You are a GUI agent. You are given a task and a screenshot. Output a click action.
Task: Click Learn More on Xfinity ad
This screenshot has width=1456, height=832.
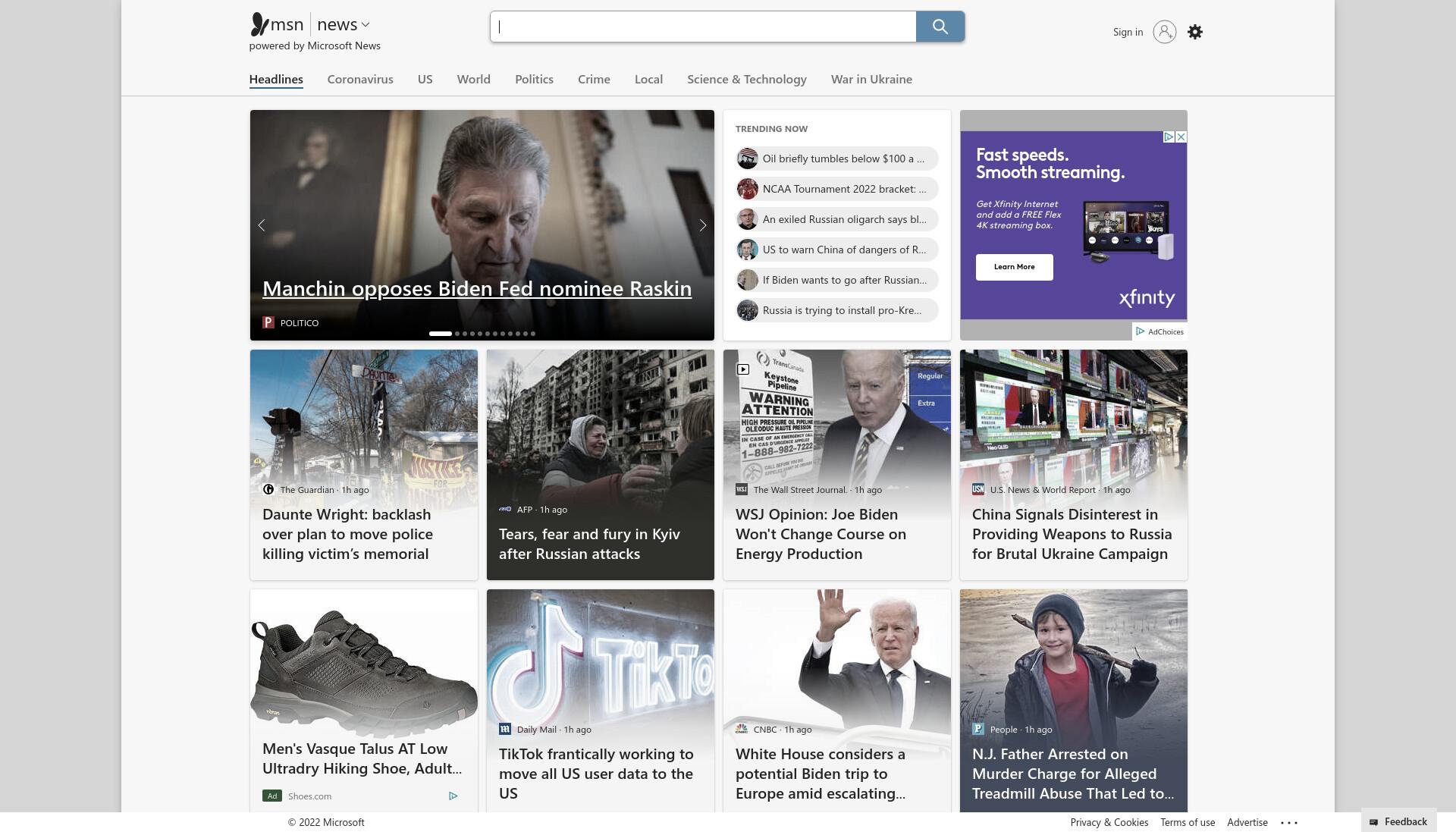1014,267
